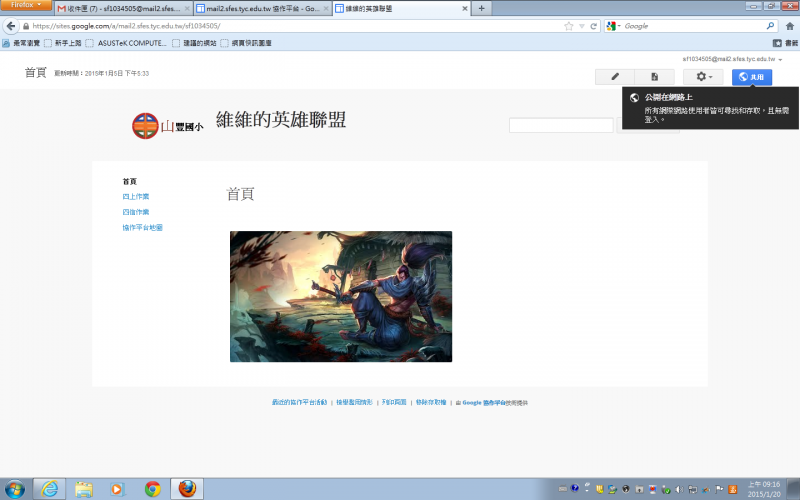
Task: Bookmark this page with the star icon
Action: (x=568, y=26)
